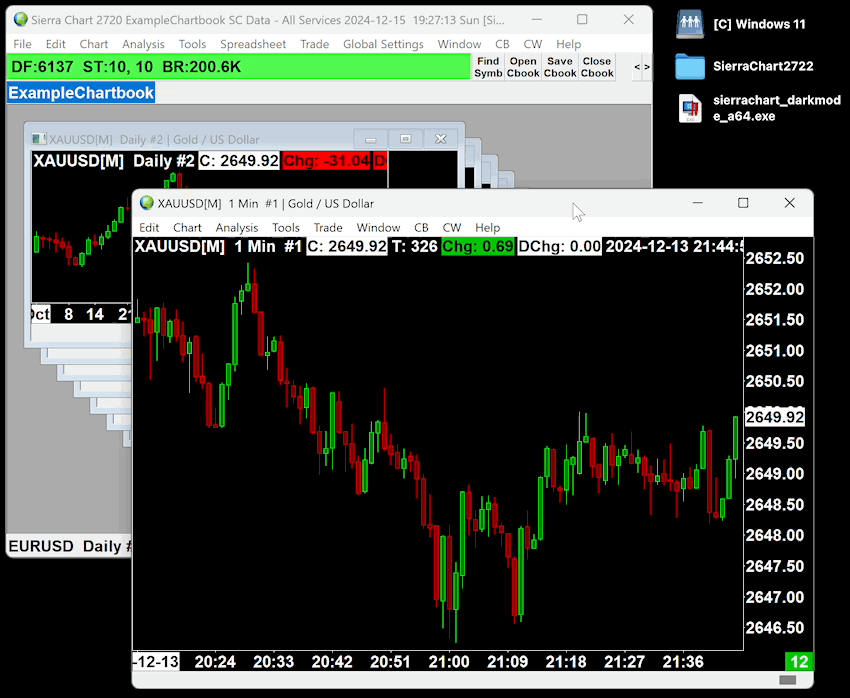This screenshot has height=698, width=850.
Task: Click the green DF/ST/BR status bar
Action: click(239, 67)
